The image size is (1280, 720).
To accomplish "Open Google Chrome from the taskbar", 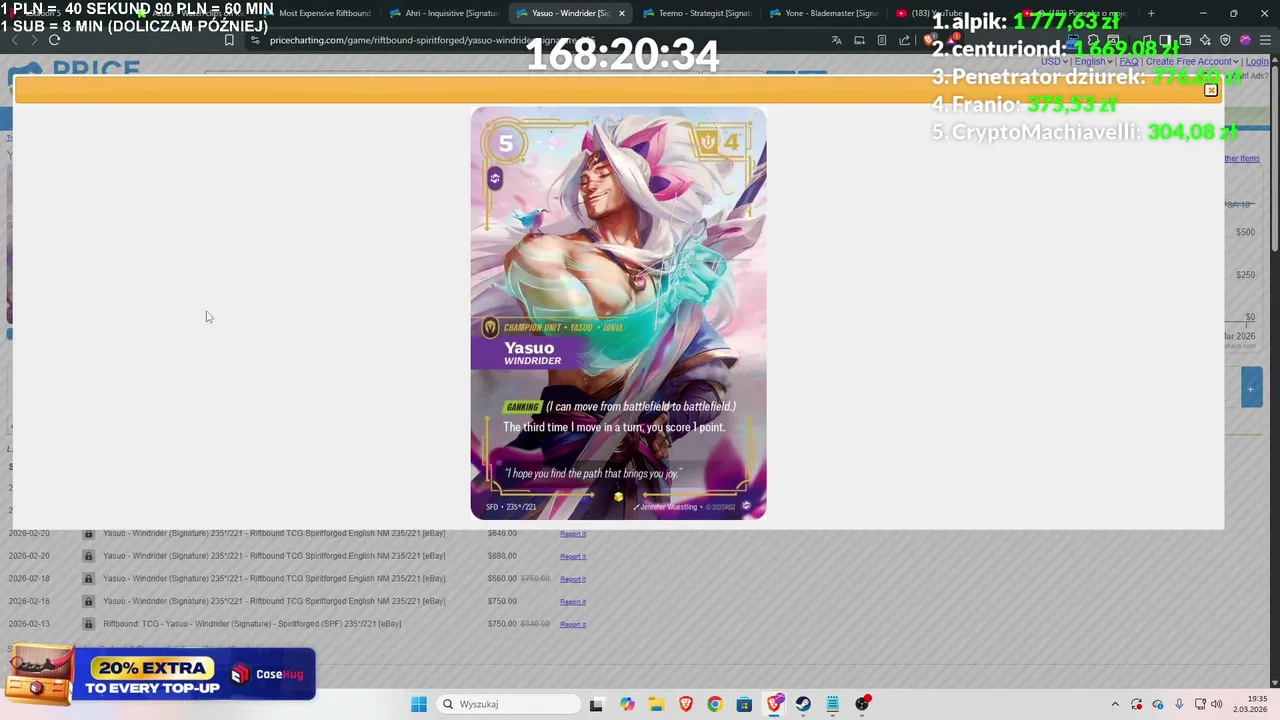I will (x=714, y=704).
